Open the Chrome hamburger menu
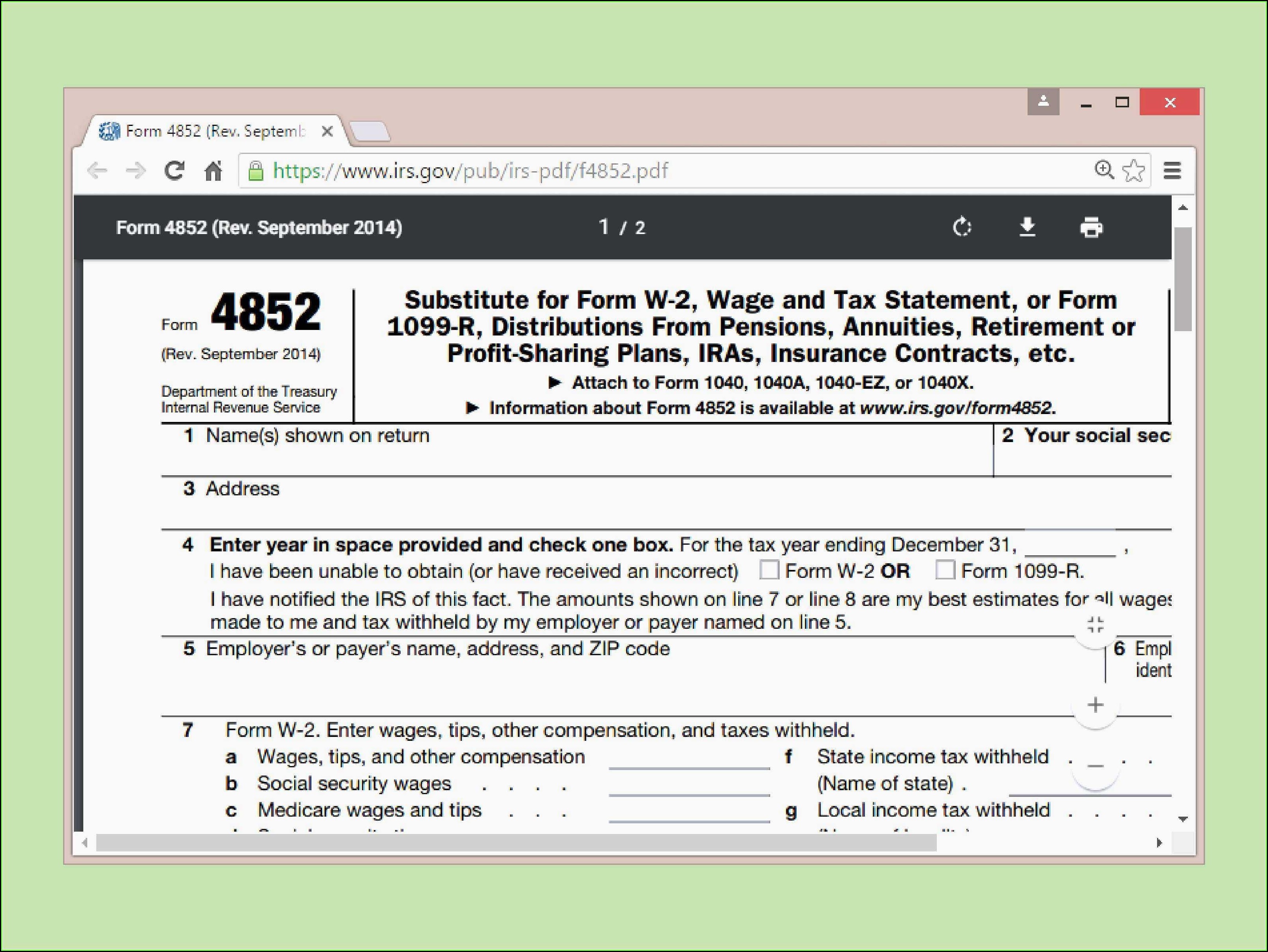The height and width of the screenshot is (952, 1268). (x=1172, y=171)
